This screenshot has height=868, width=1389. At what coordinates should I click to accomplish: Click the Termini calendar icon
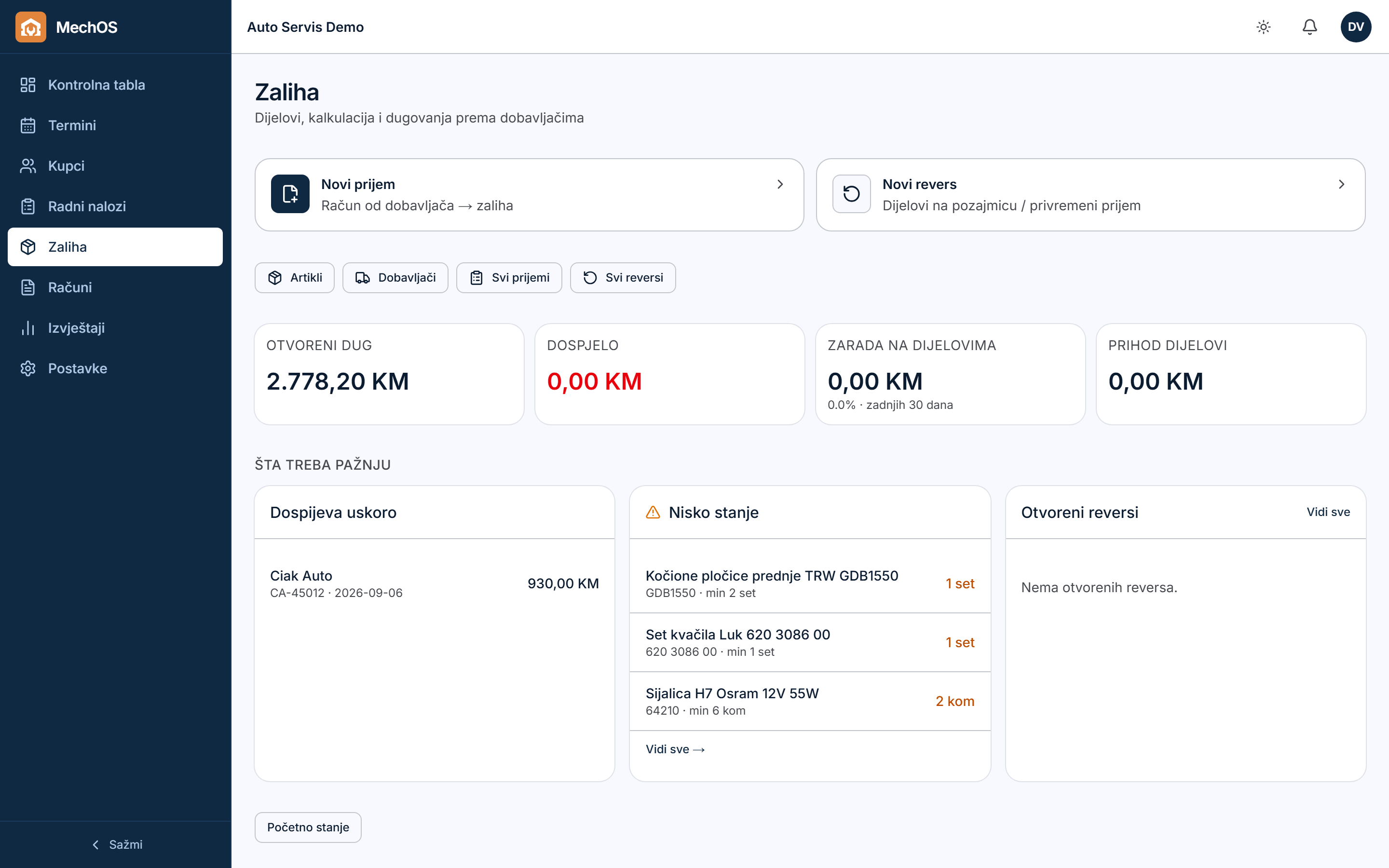pyautogui.click(x=27, y=125)
